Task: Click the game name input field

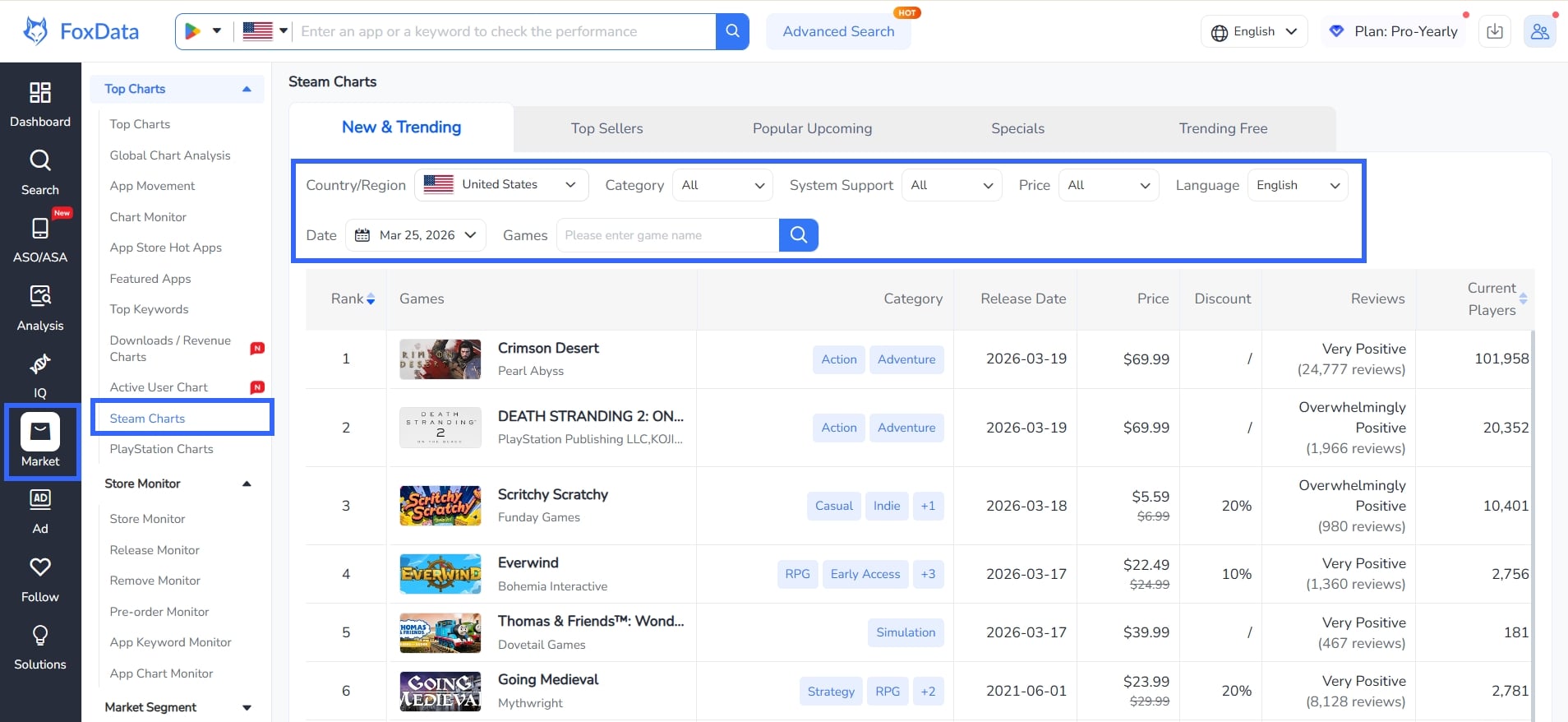Action: (x=666, y=235)
